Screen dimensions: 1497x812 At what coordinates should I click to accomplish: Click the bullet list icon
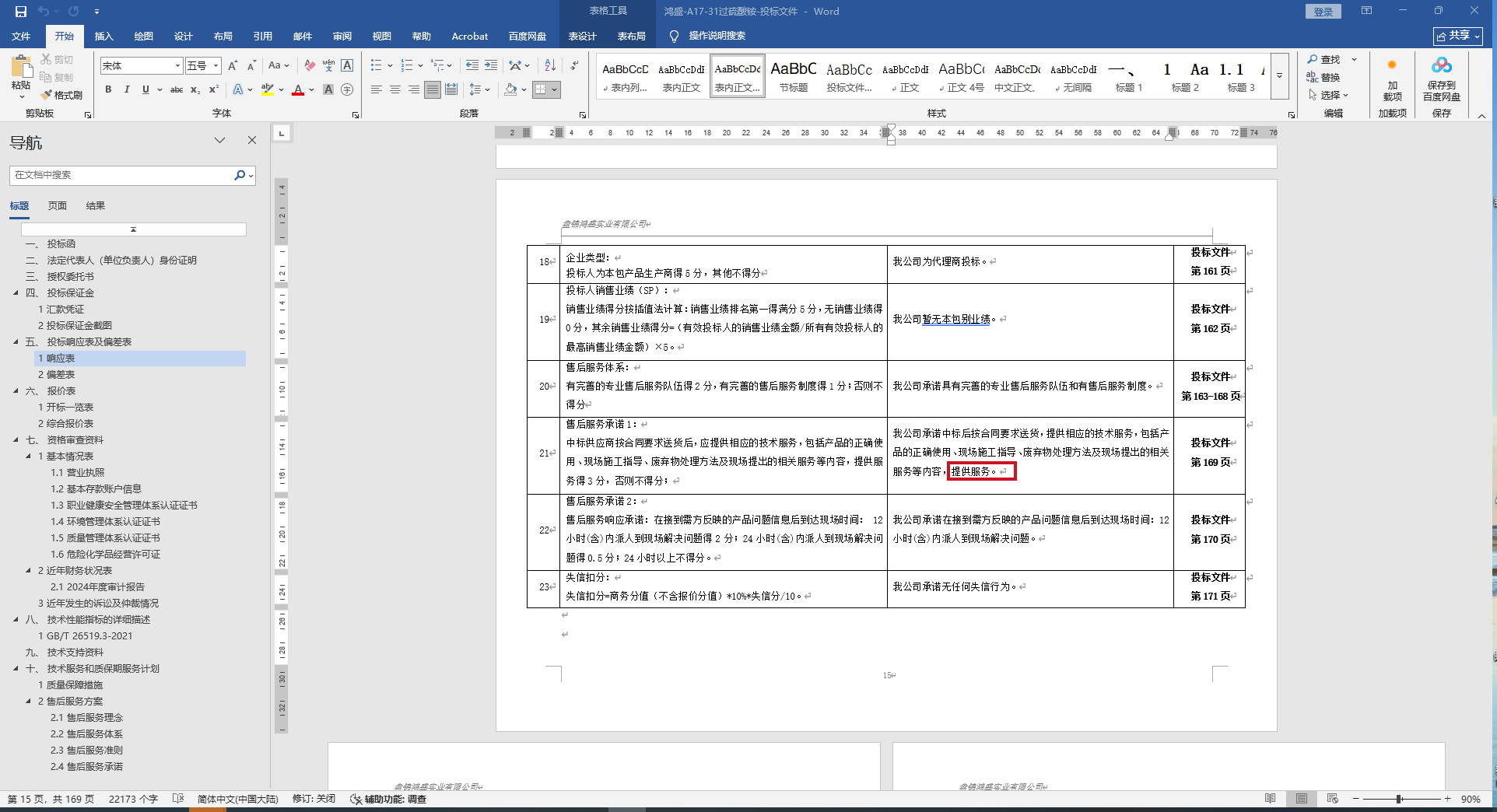tap(377, 65)
